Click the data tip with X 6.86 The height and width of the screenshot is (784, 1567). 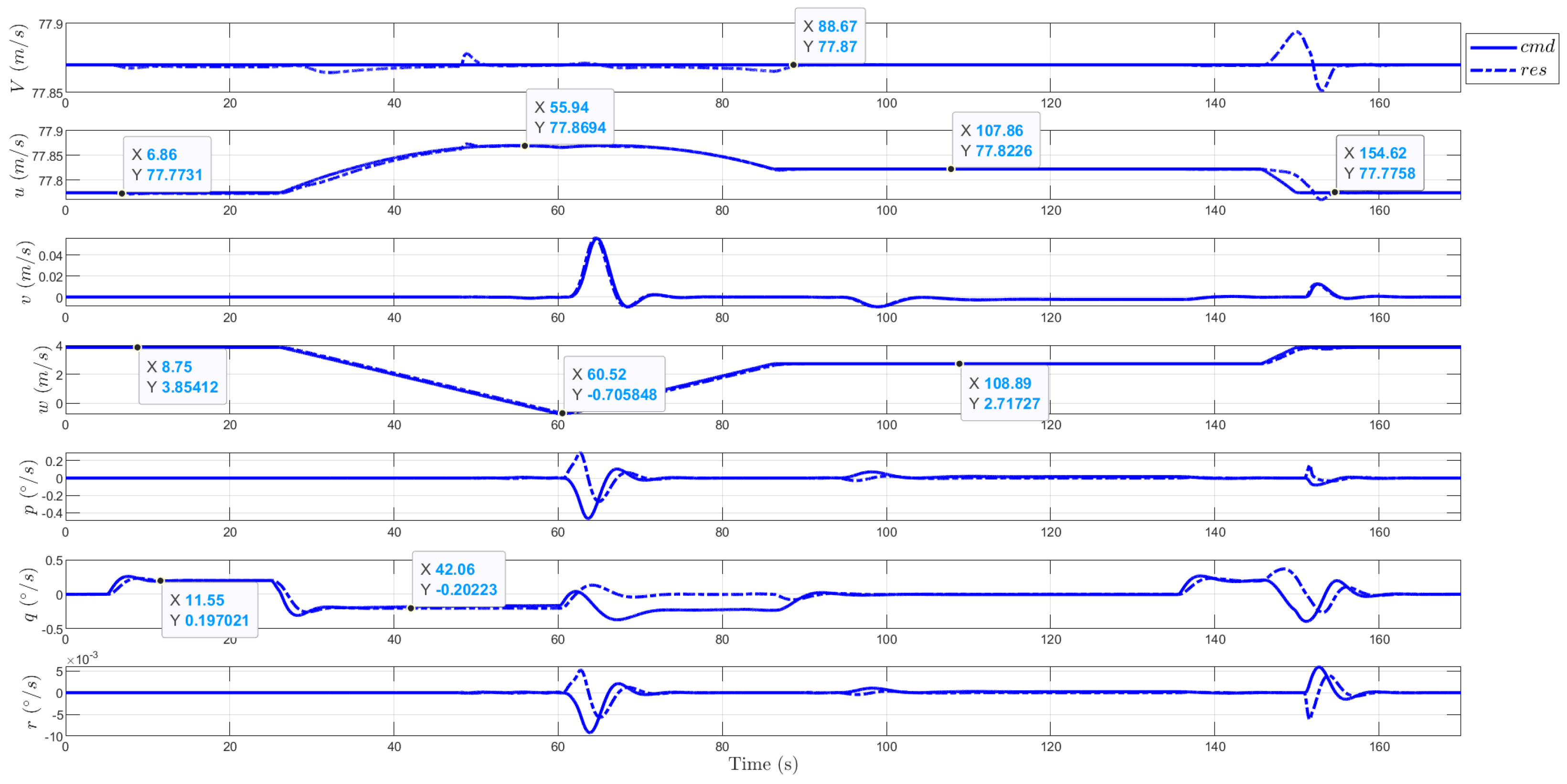[x=167, y=165]
